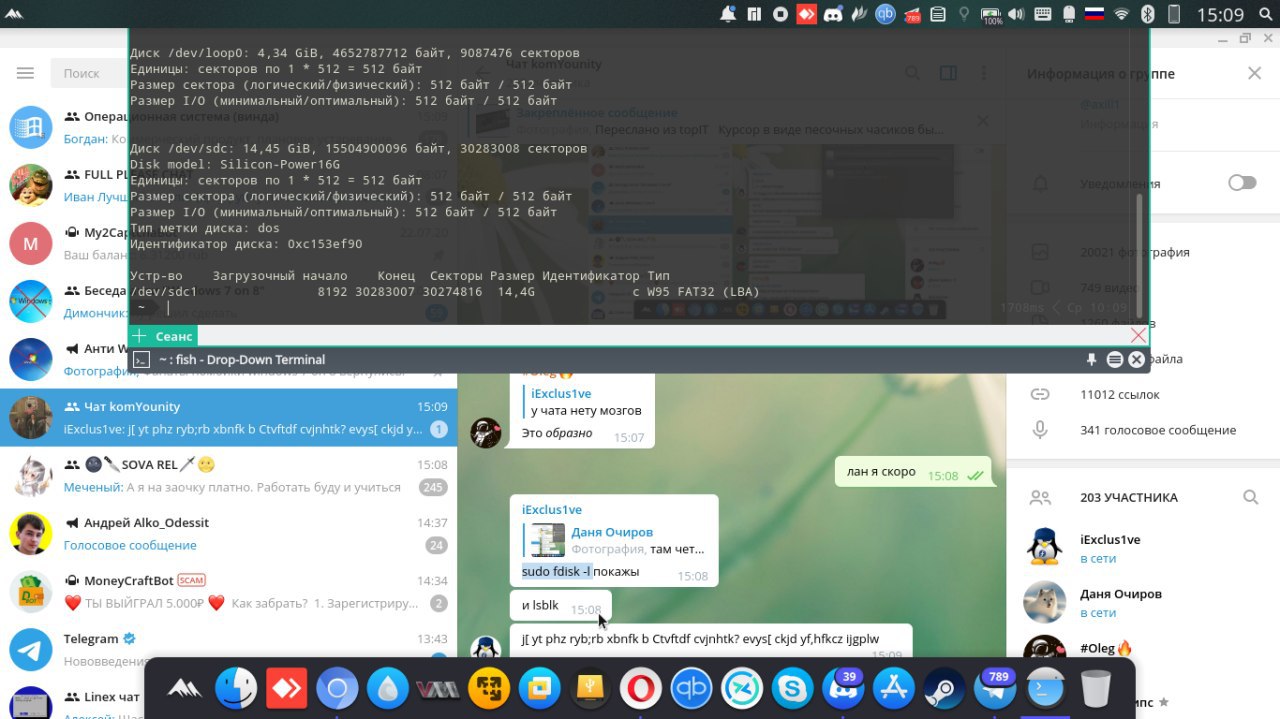Click the 'и lsblk' message bubble

pyautogui.click(x=560, y=606)
